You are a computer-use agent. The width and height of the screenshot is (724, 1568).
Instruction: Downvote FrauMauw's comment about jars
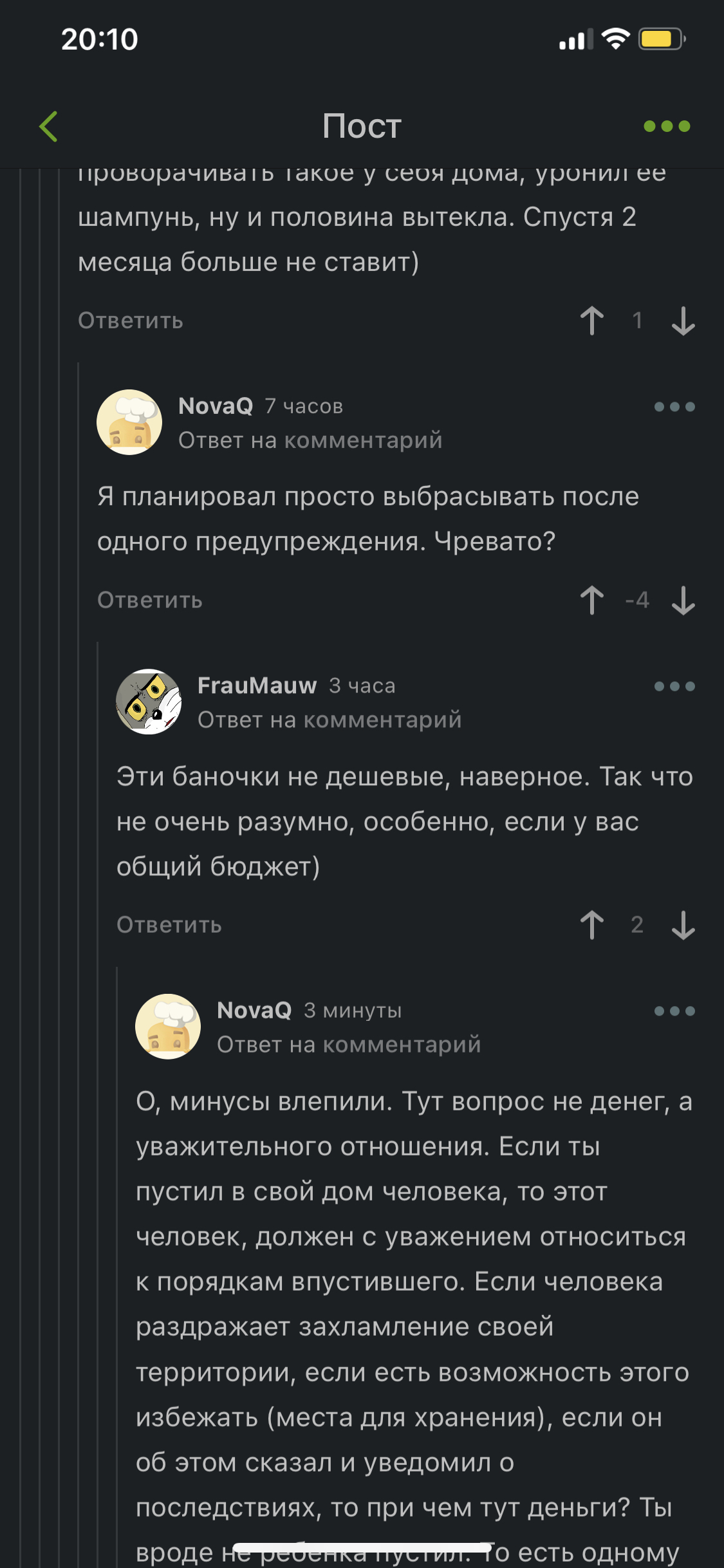pyautogui.click(x=683, y=925)
